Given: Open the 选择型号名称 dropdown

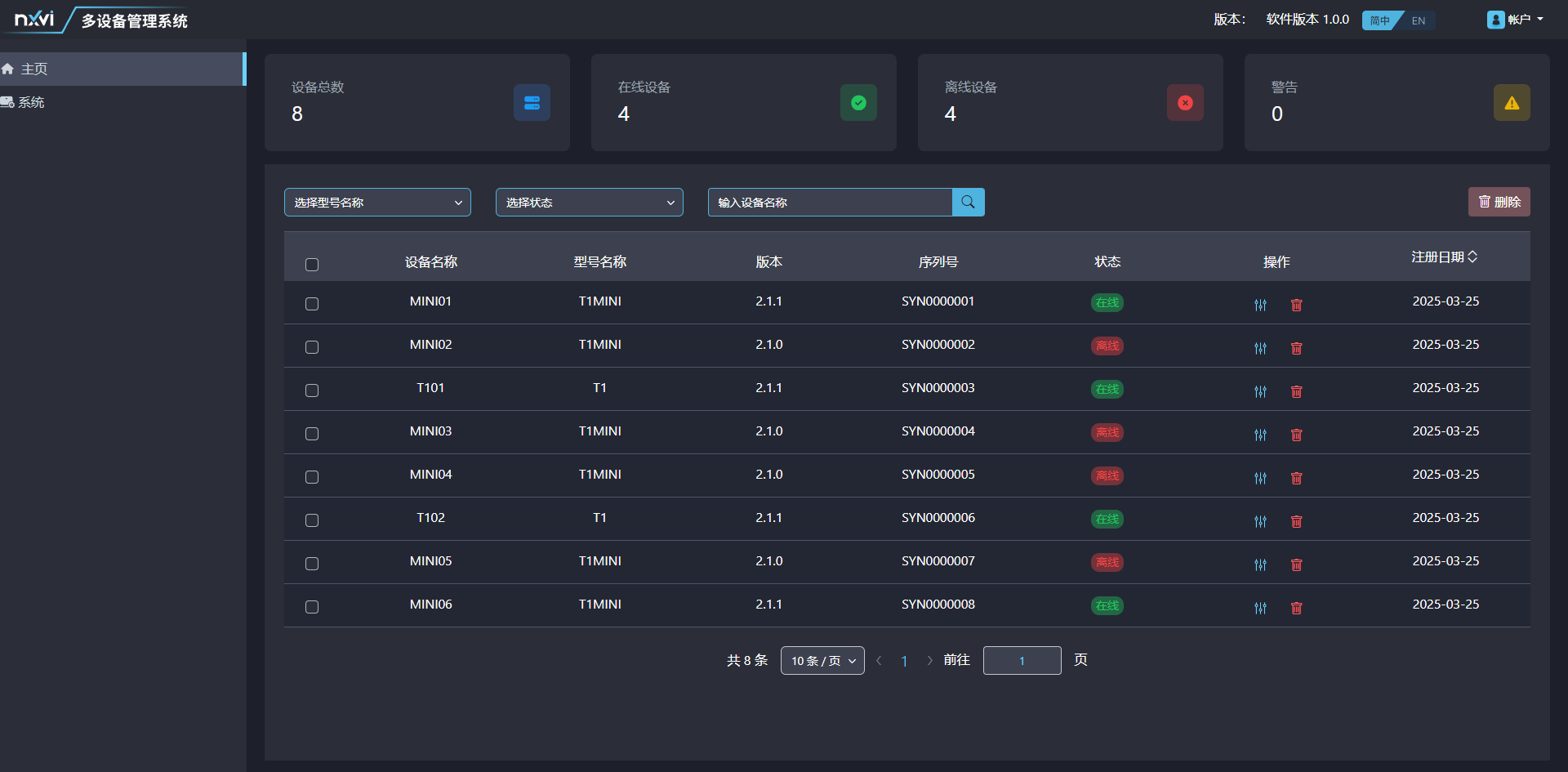Looking at the screenshot, I should click(377, 203).
